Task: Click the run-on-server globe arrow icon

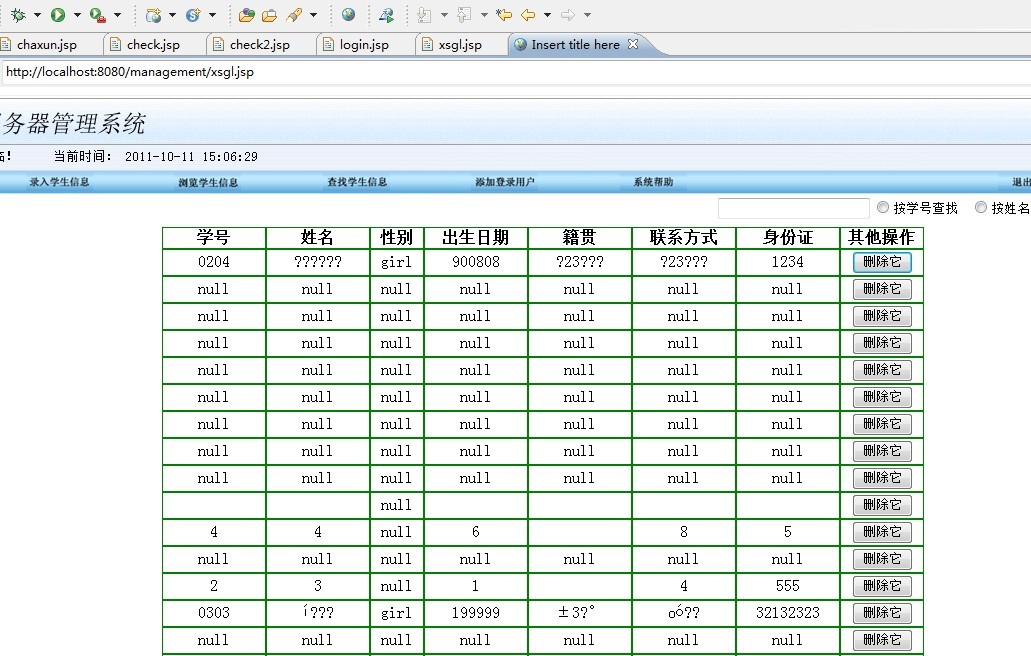Action: 387,14
